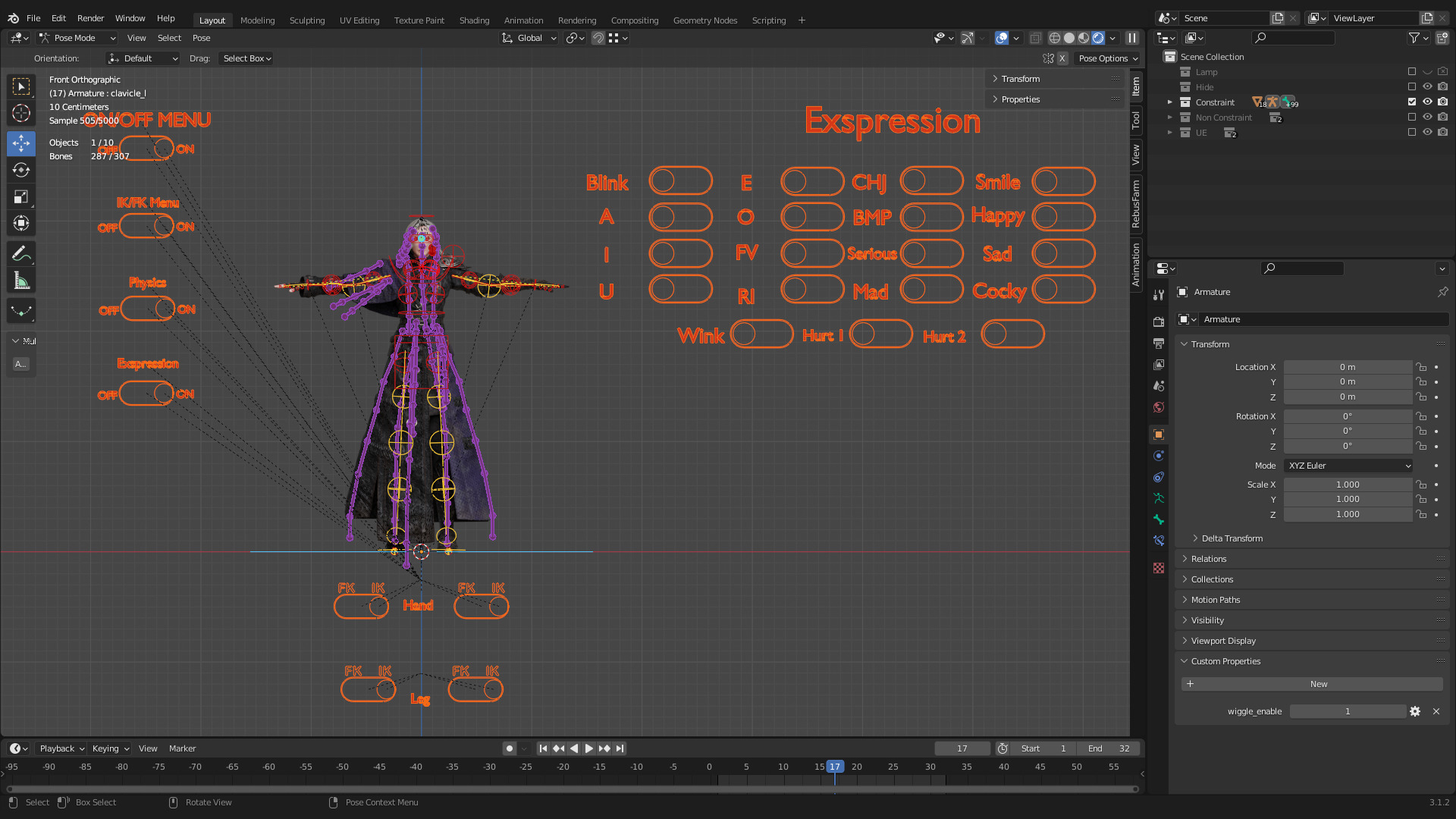Open the Object Constraints properties tab

click(1159, 477)
